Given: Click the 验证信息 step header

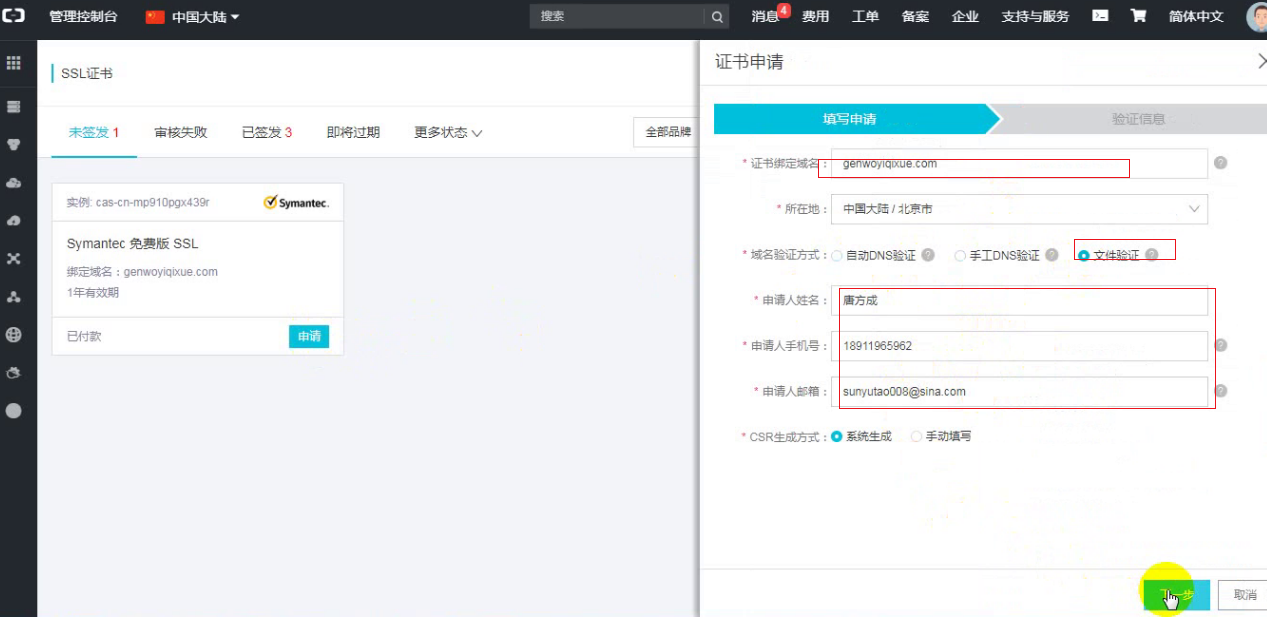Looking at the screenshot, I should 1138,118.
